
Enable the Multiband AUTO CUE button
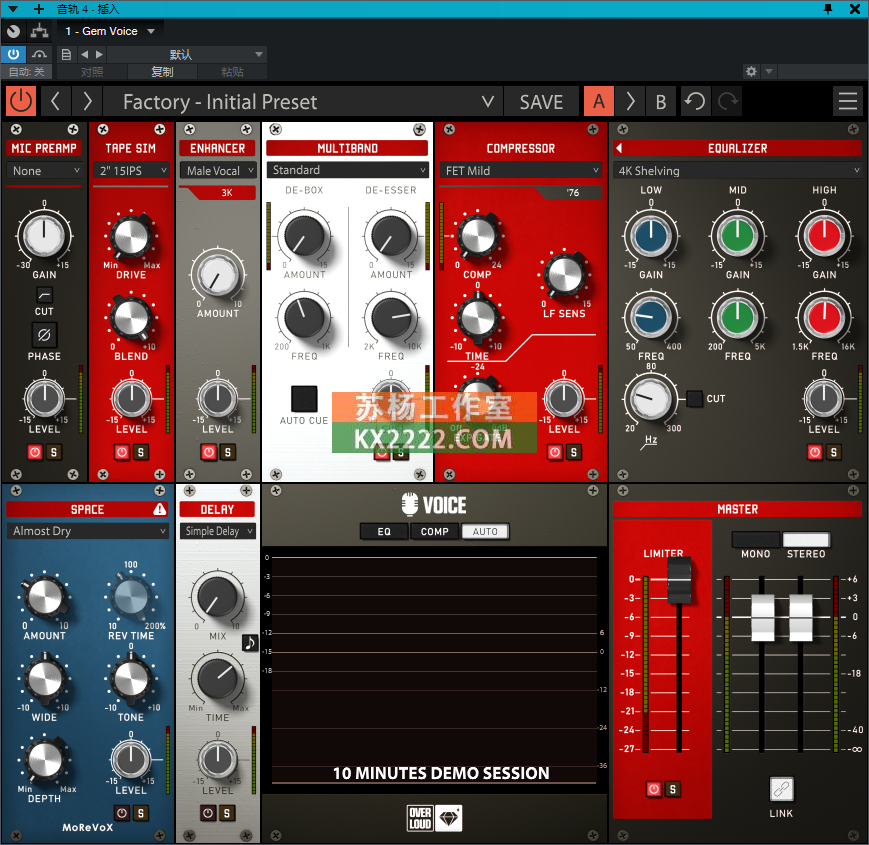click(x=304, y=398)
